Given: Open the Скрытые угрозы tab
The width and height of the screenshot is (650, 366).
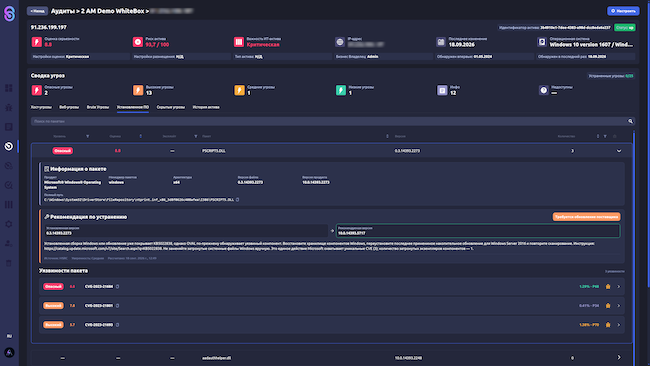Looking at the screenshot, I should pyautogui.click(x=170, y=107).
